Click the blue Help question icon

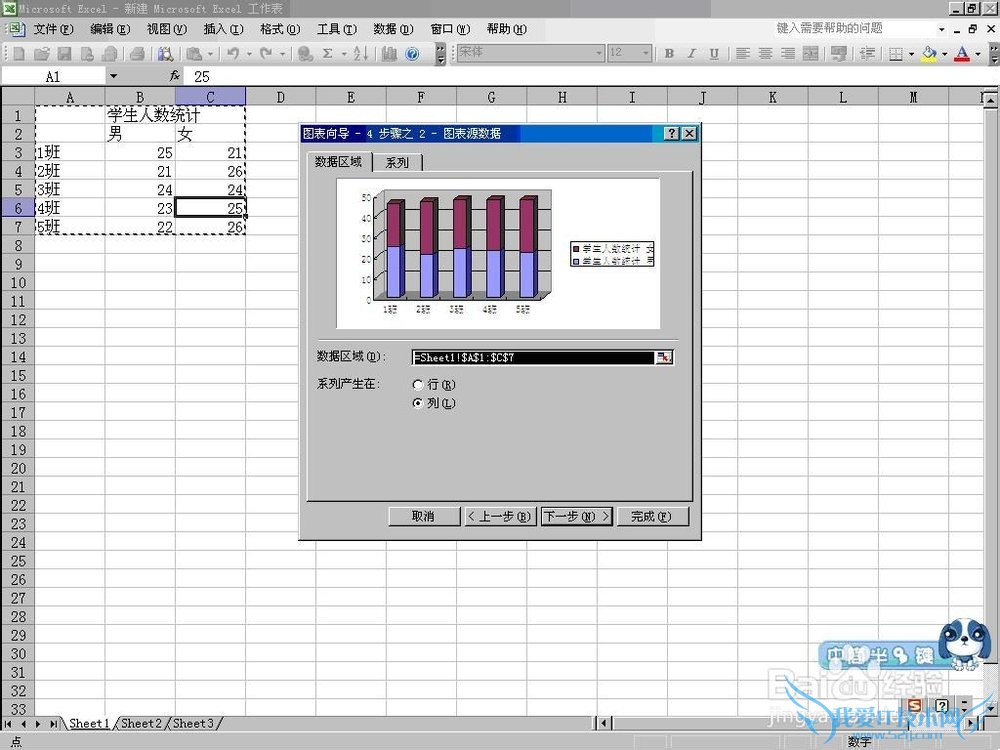(413, 54)
